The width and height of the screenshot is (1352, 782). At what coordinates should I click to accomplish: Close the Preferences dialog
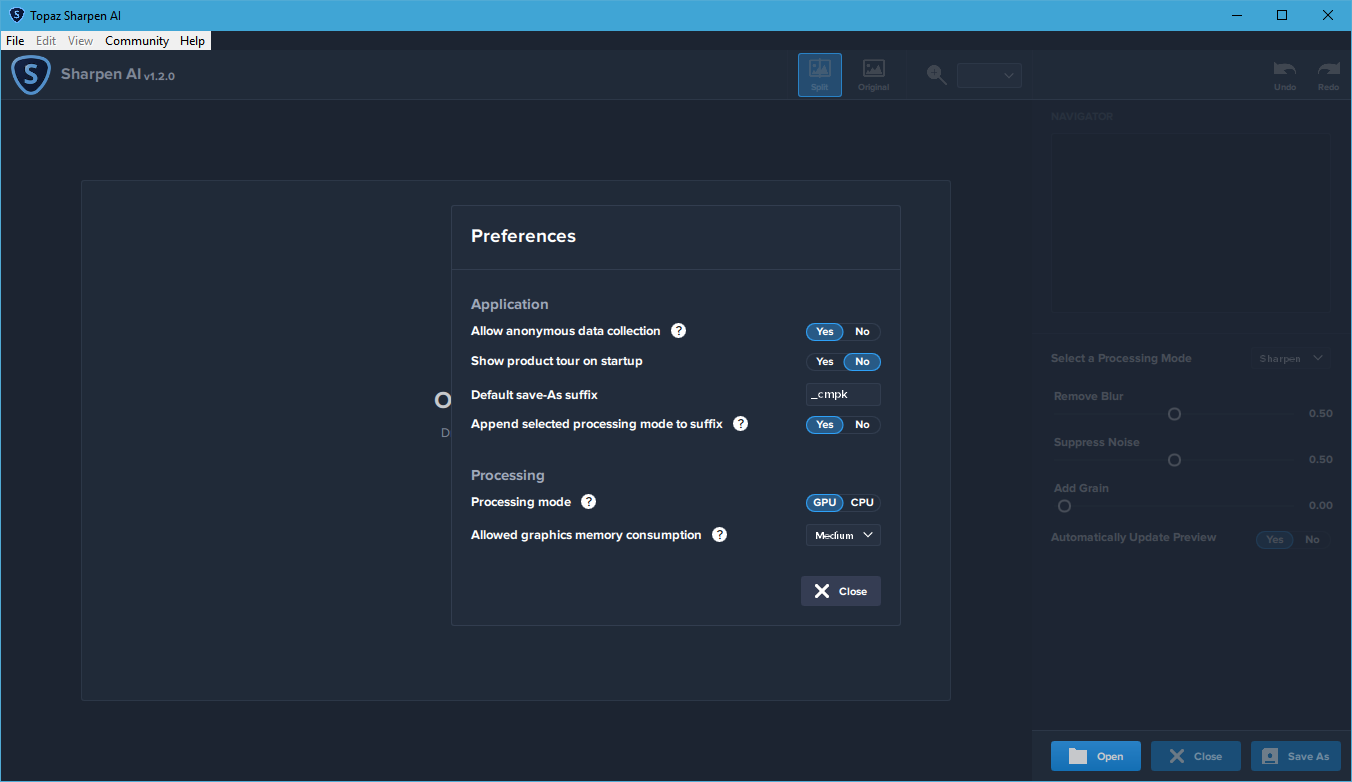[840, 591]
